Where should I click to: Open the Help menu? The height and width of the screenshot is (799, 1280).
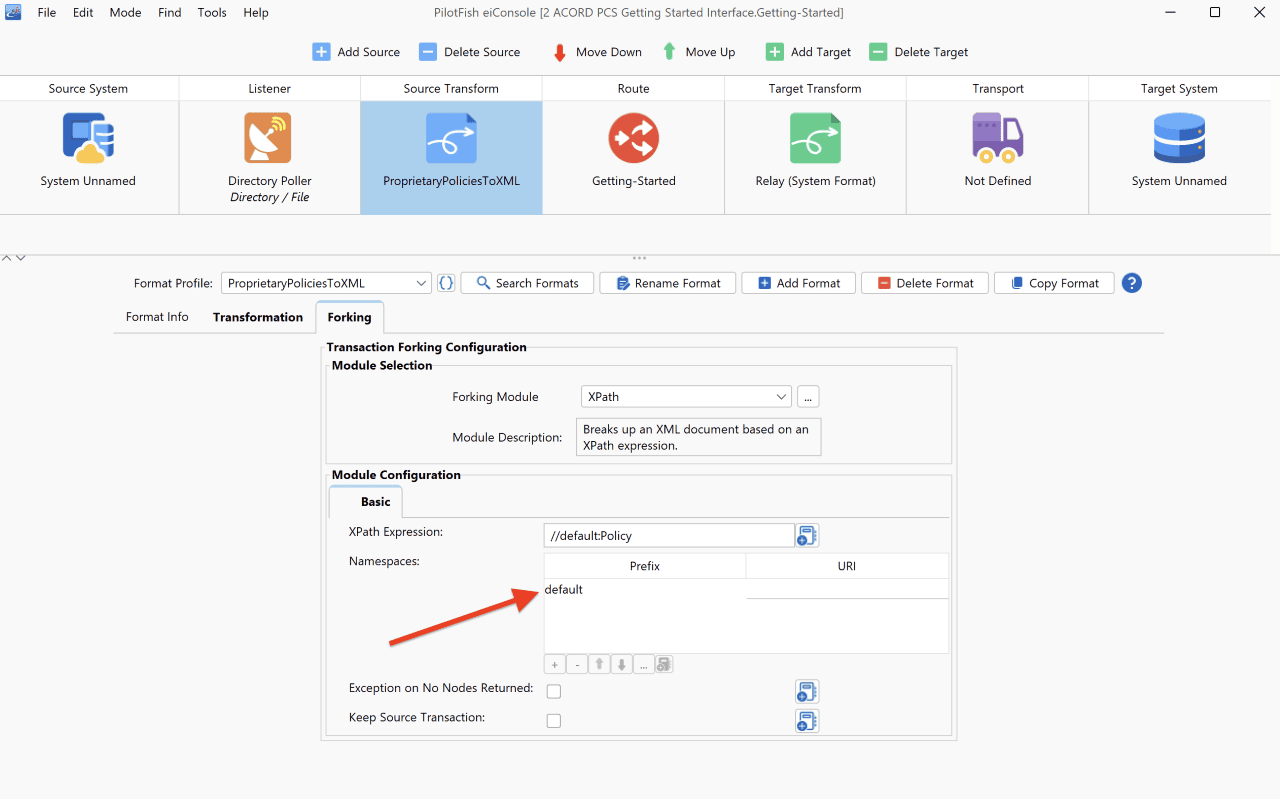tap(256, 13)
